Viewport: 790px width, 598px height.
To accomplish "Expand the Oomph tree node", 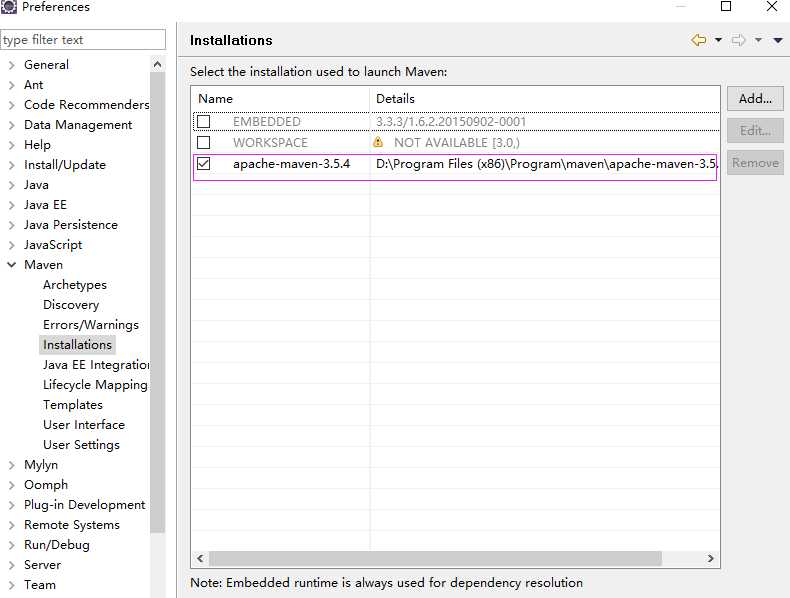I will pyautogui.click(x=12, y=485).
